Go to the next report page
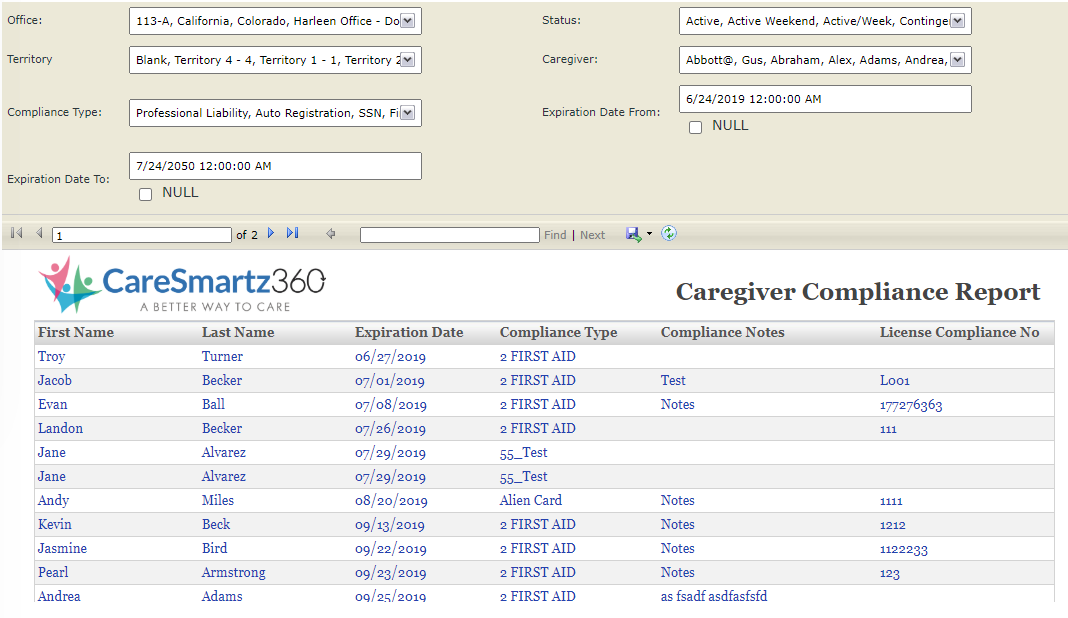This screenshot has height=618, width=1068. point(271,234)
